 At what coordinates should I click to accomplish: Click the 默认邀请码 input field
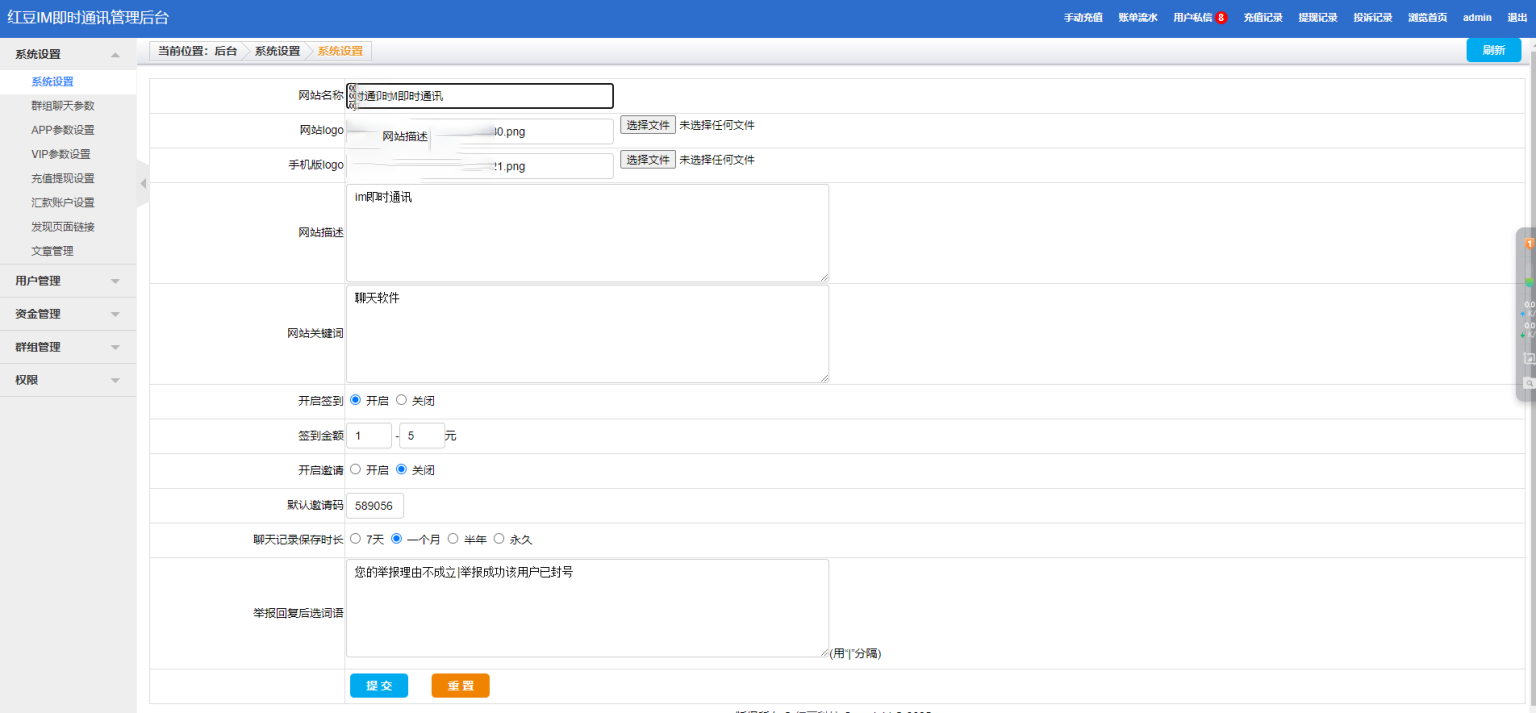[x=375, y=506]
